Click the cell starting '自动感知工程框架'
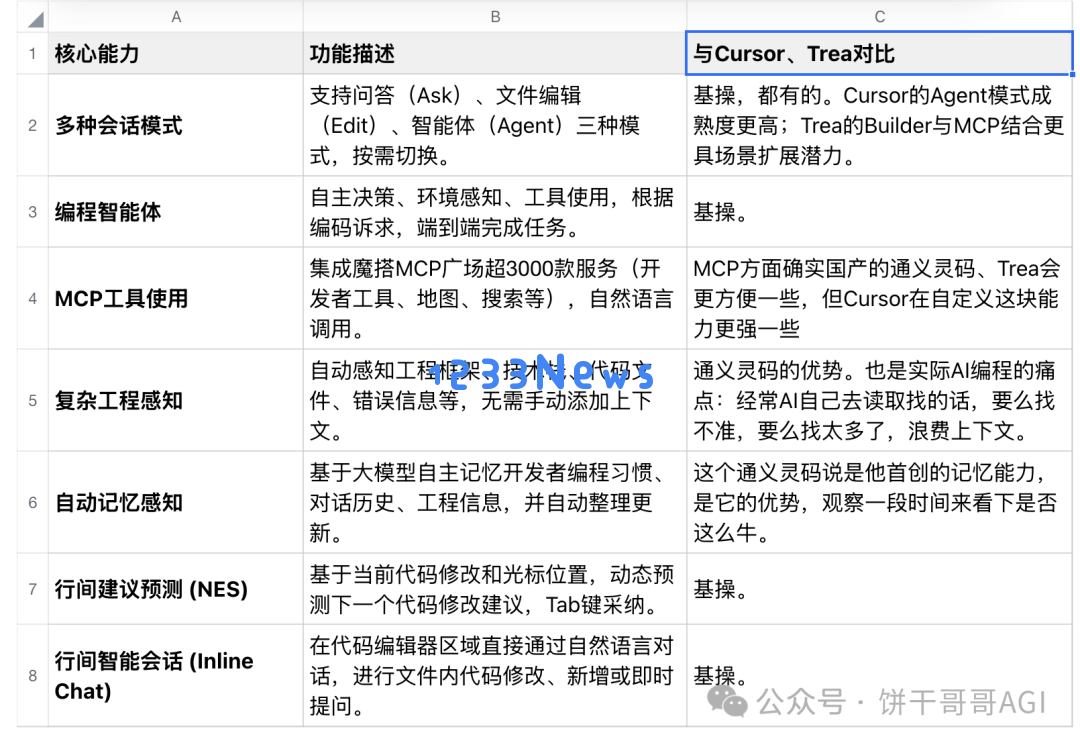The height and width of the screenshot is (745, 1080). click(x=495, y=401)
